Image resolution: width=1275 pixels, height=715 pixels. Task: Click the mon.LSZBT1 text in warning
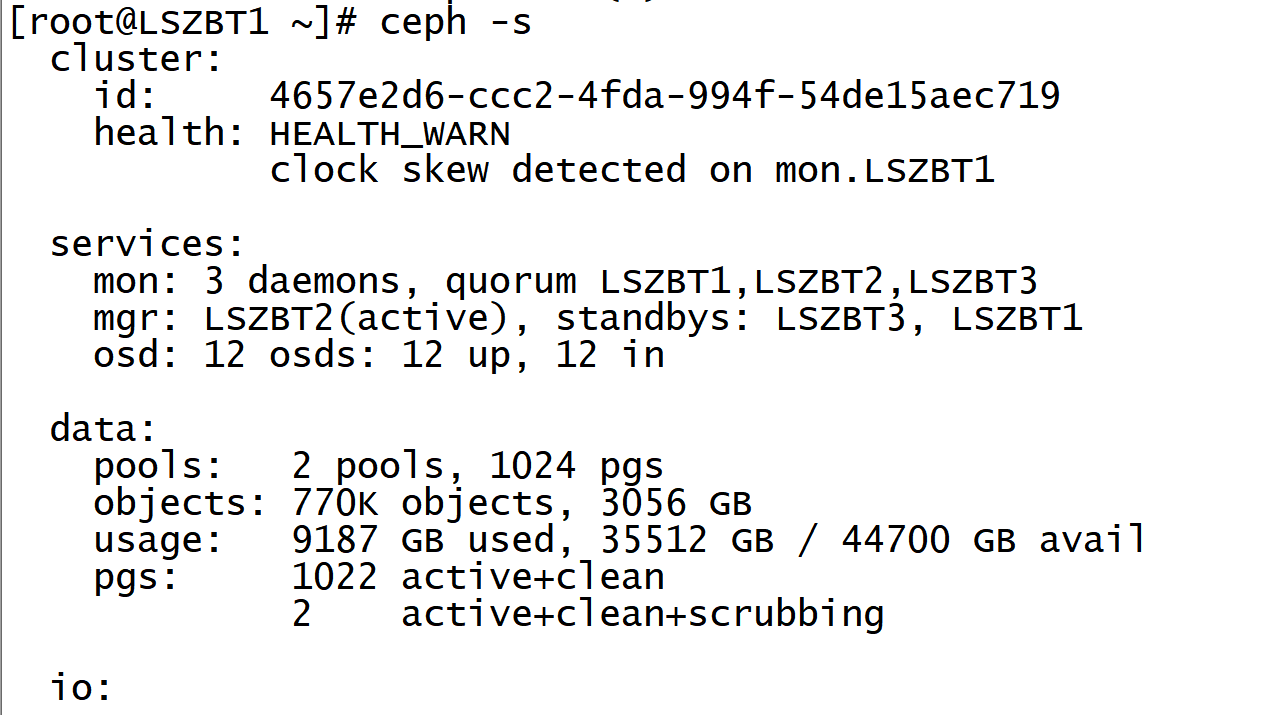pyautogui.click(x=884, y=170)
